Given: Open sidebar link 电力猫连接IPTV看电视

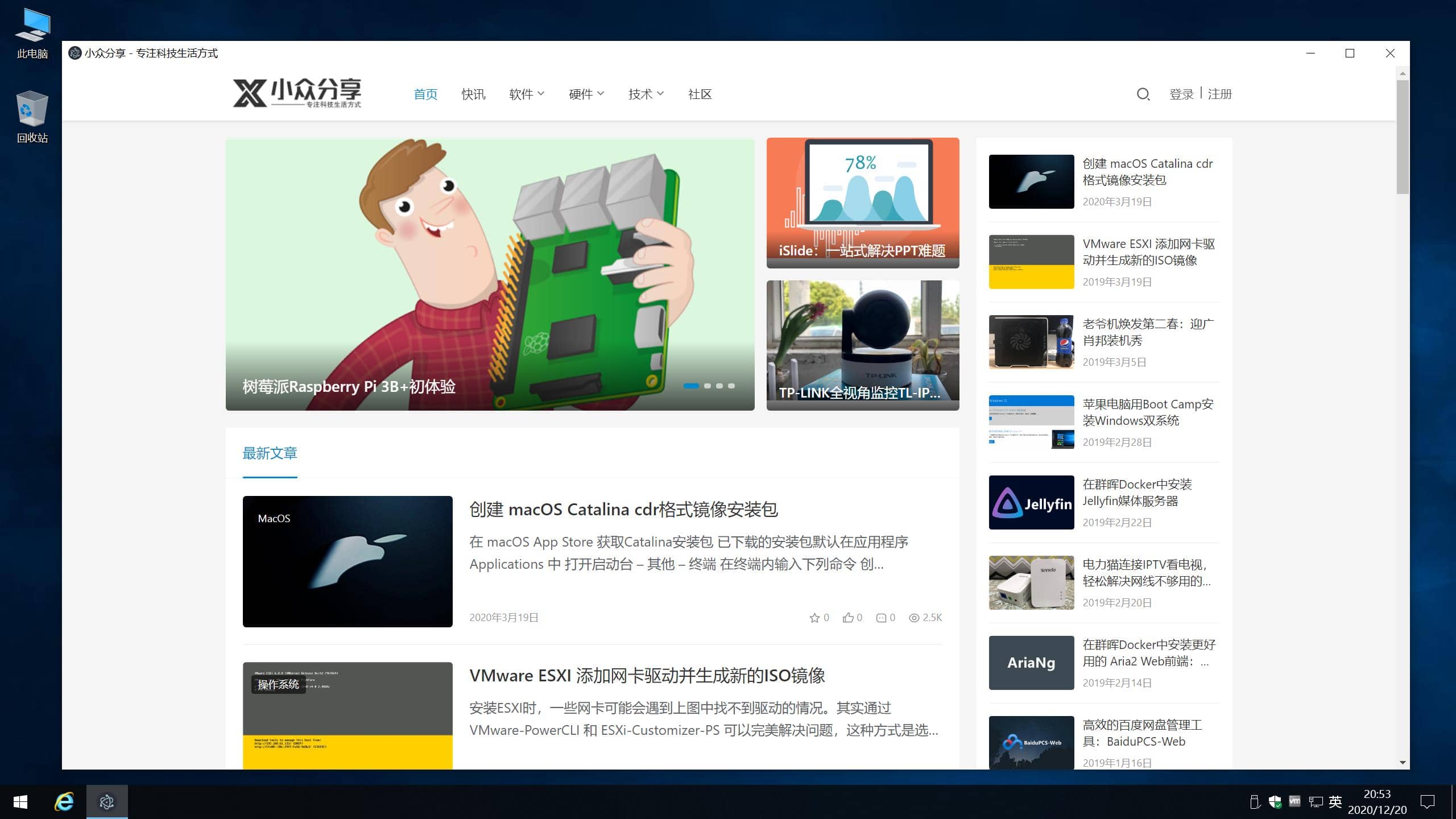Looking at the screenshot, I should click(x=1146, y=573).
